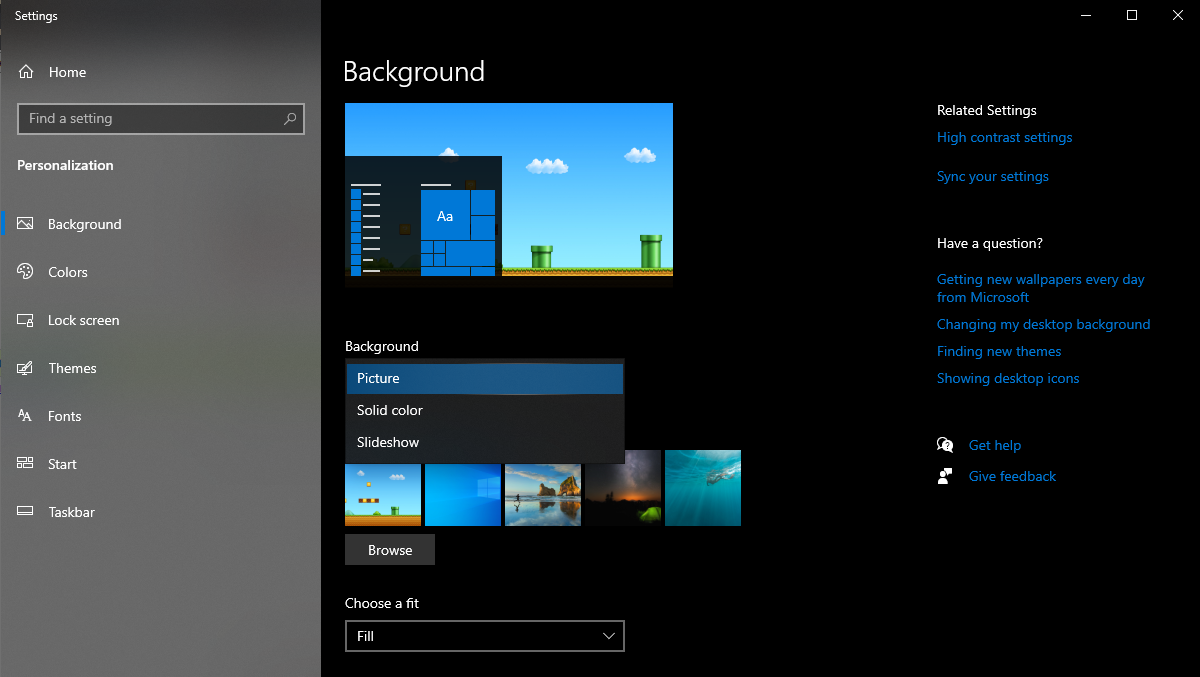Open the Colors palette icon
The height and width of the screenshot is (677, 1200).
point(26,272)
